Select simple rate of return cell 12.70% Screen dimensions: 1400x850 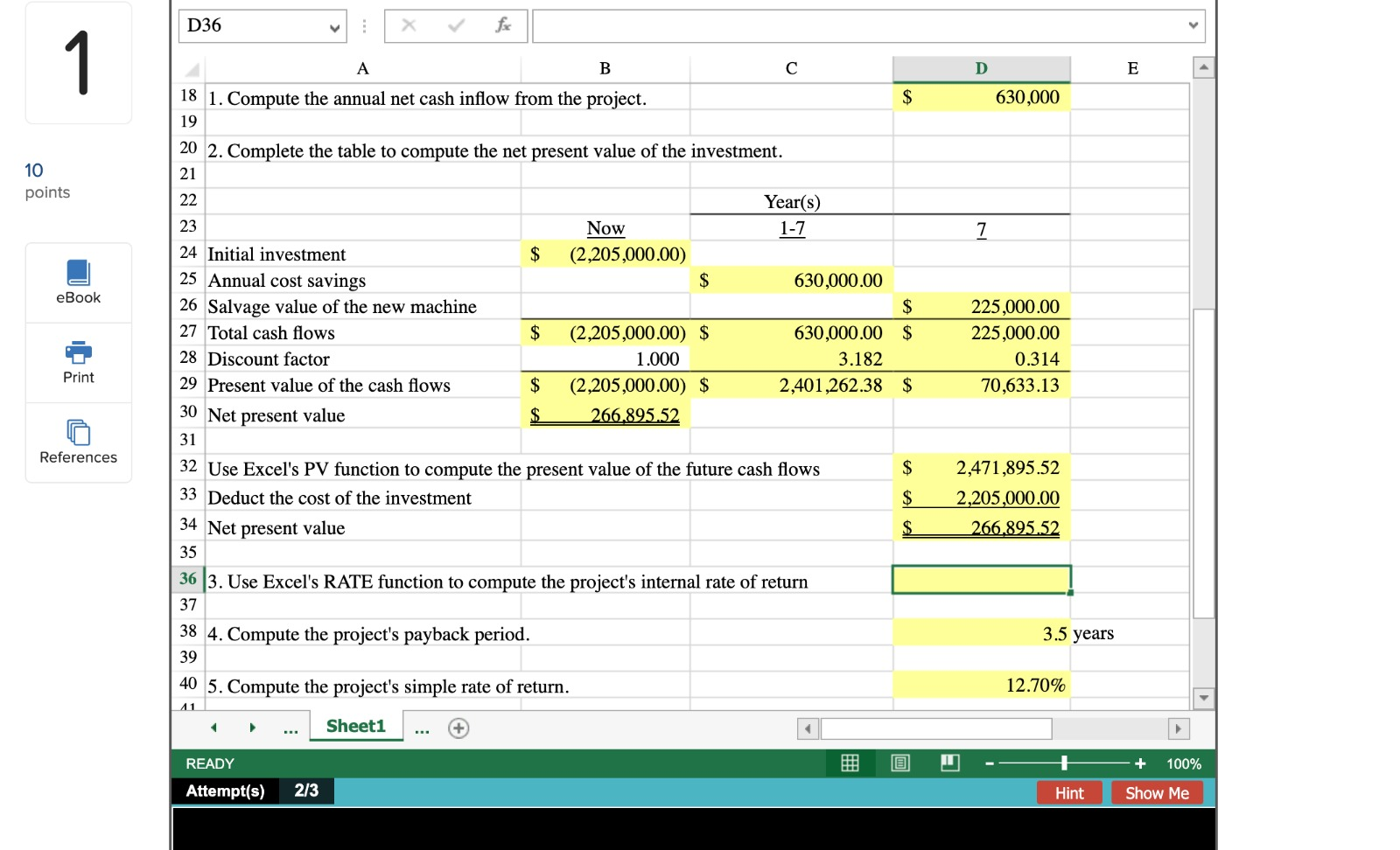tap(981, 686)
